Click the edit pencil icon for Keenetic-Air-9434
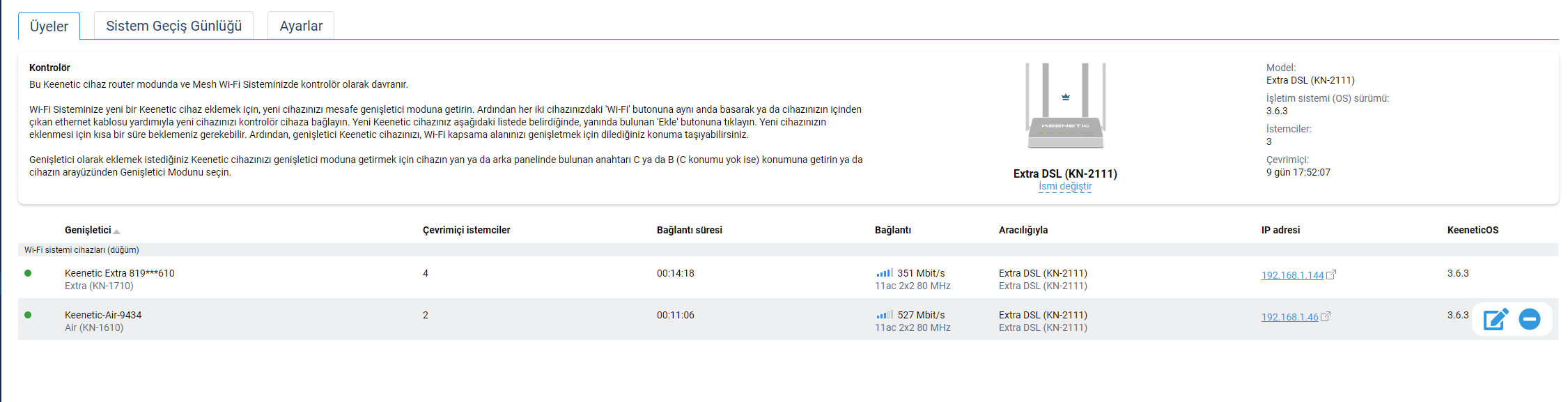 [x=1496, y=319]
